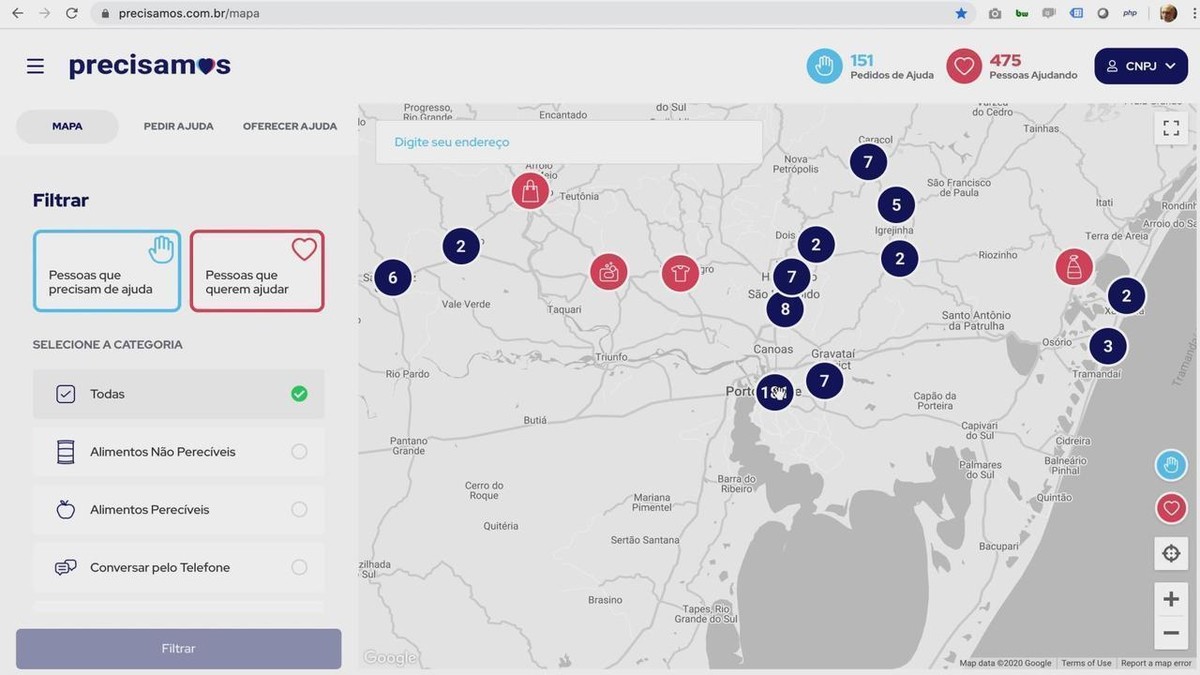Viewport: 1200px width, 675px height.
Task: Click the shopping bag marker near Teutônia
Action: [x=530, y=190]
